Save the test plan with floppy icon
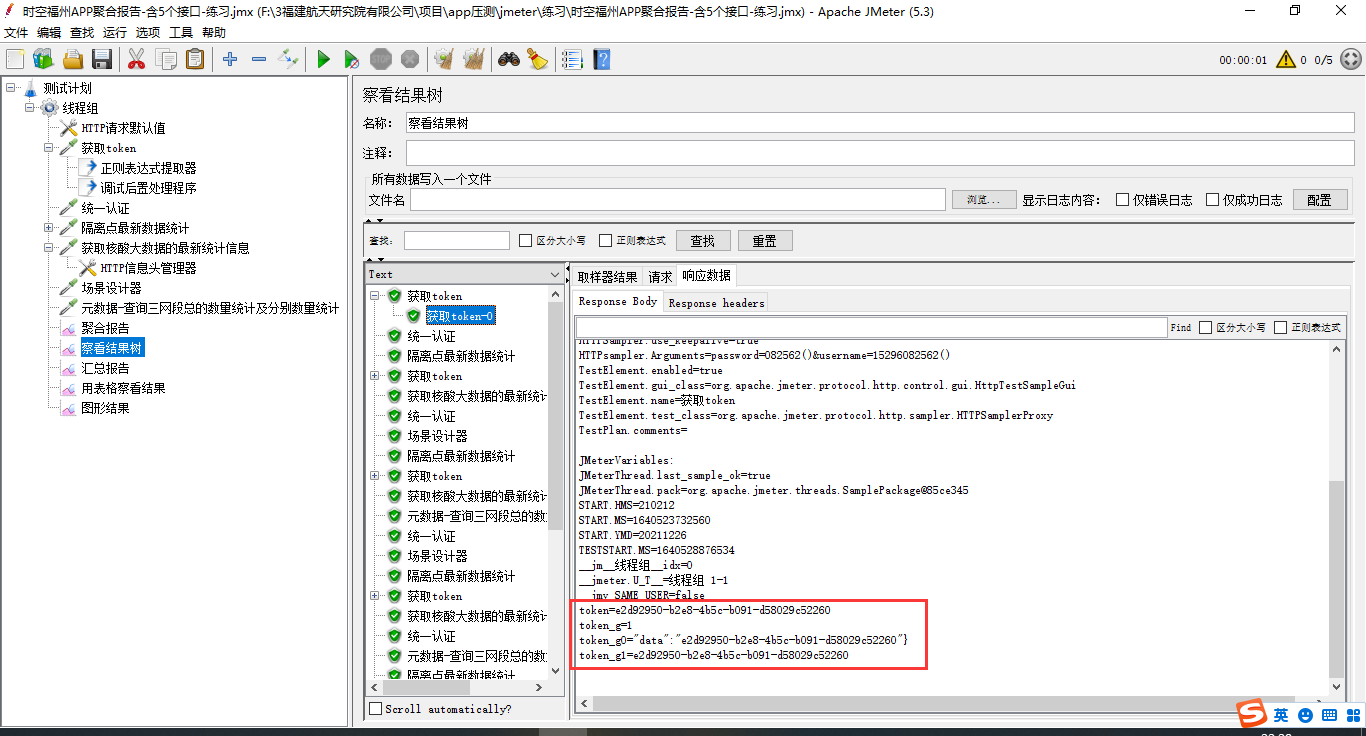The height and width of the screenshot is (736, 1366). point(102,59)
